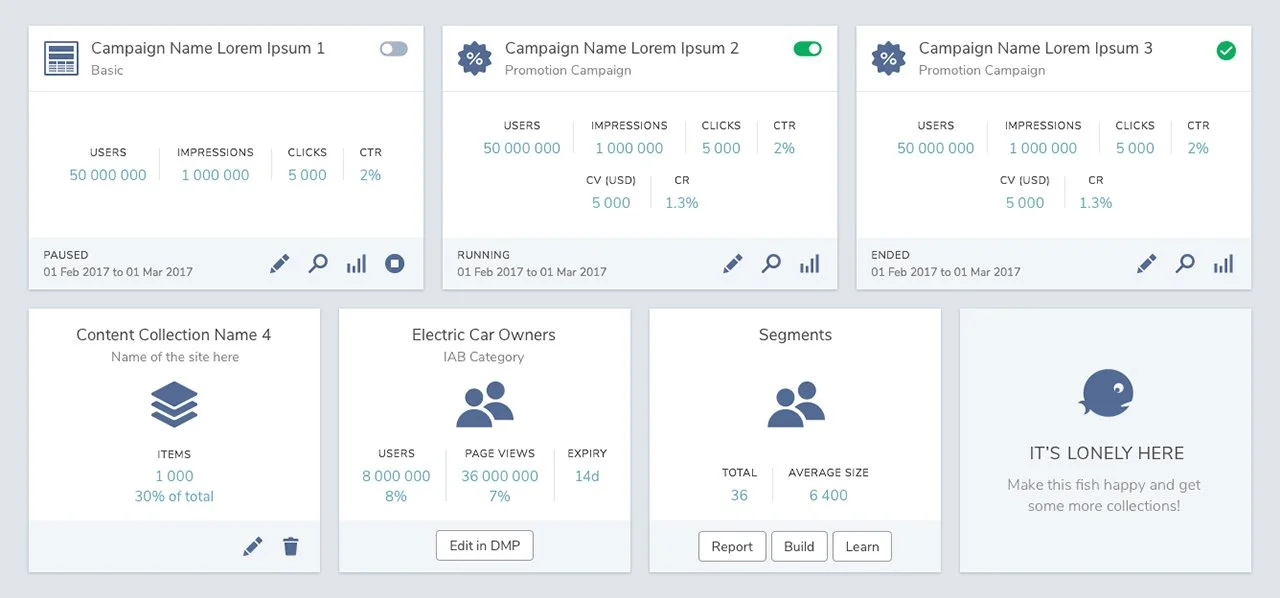The width and height of the screenshot is (1280, 598).
Task: Click the RUNNING status text
Action: 483,255
